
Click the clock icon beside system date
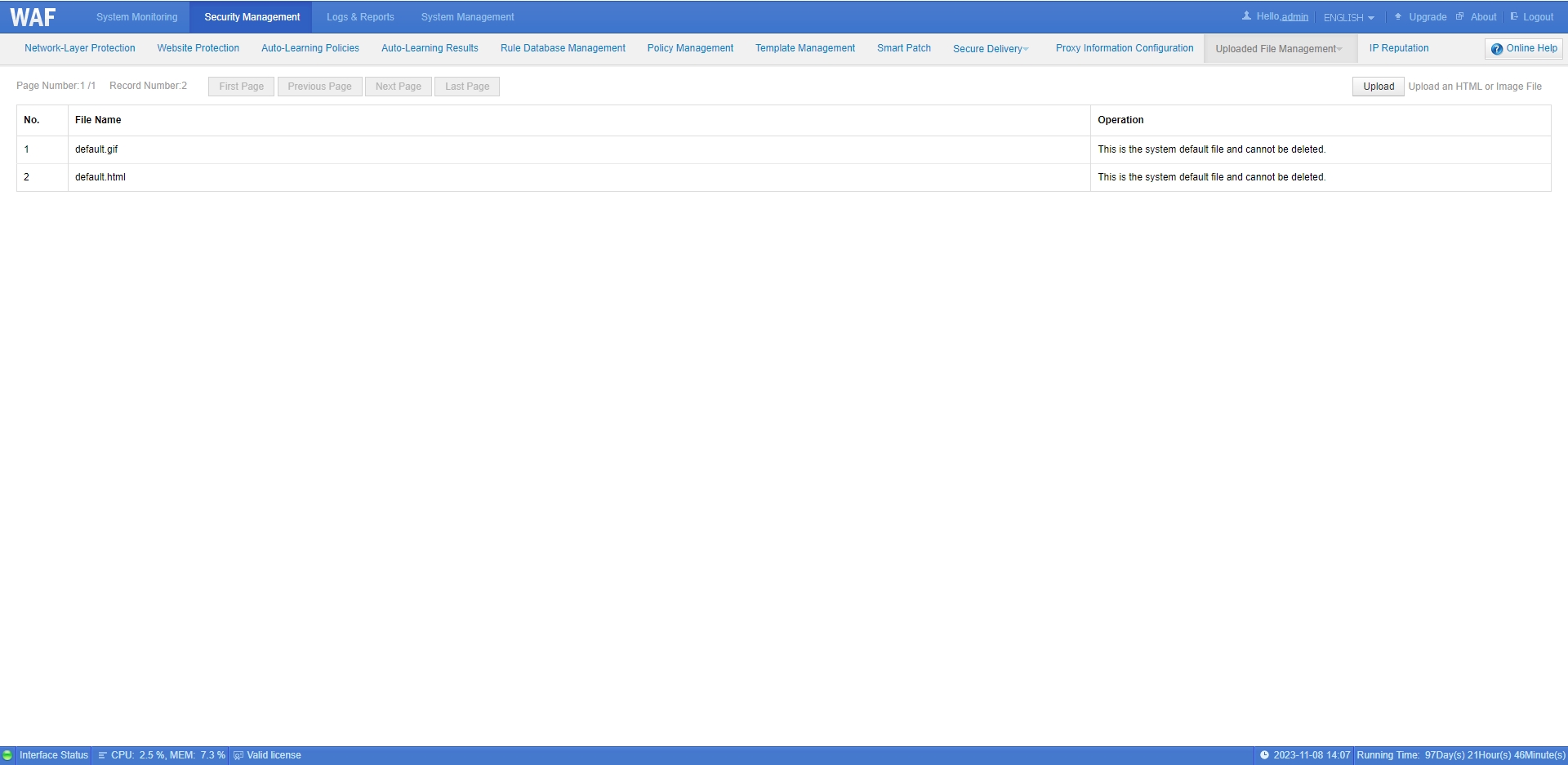[x=1264, y=755]
